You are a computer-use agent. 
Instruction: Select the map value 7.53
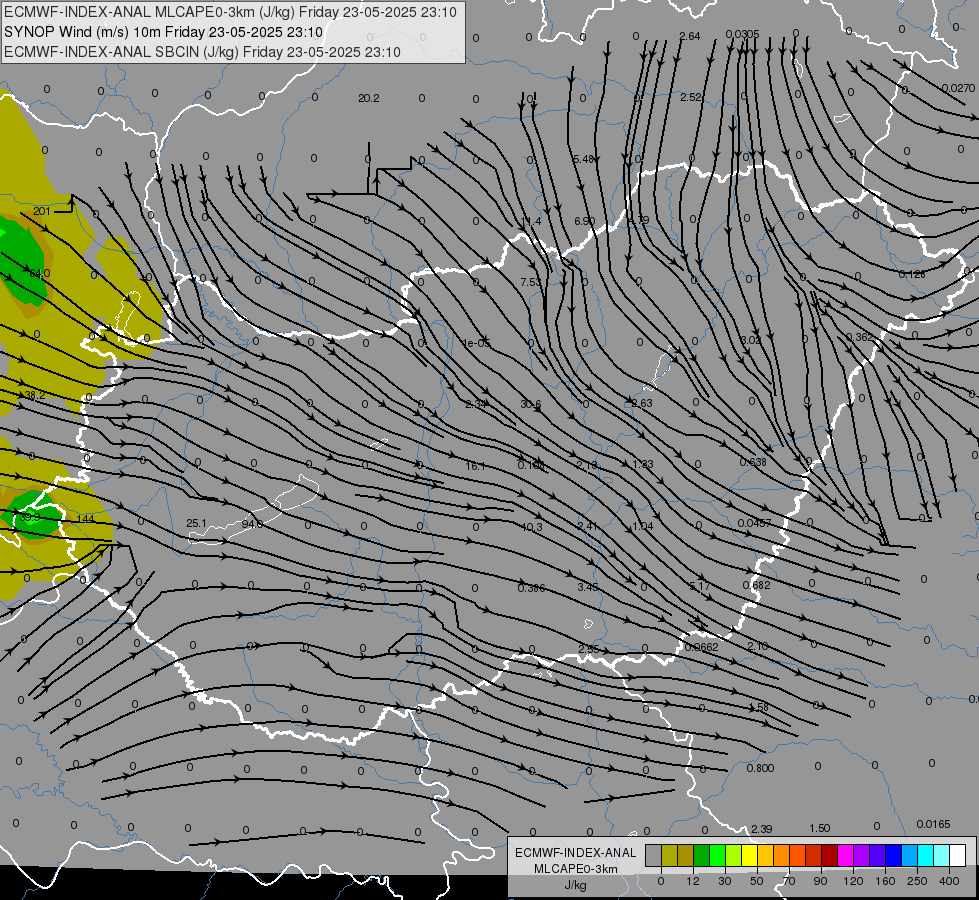(531, 282)
